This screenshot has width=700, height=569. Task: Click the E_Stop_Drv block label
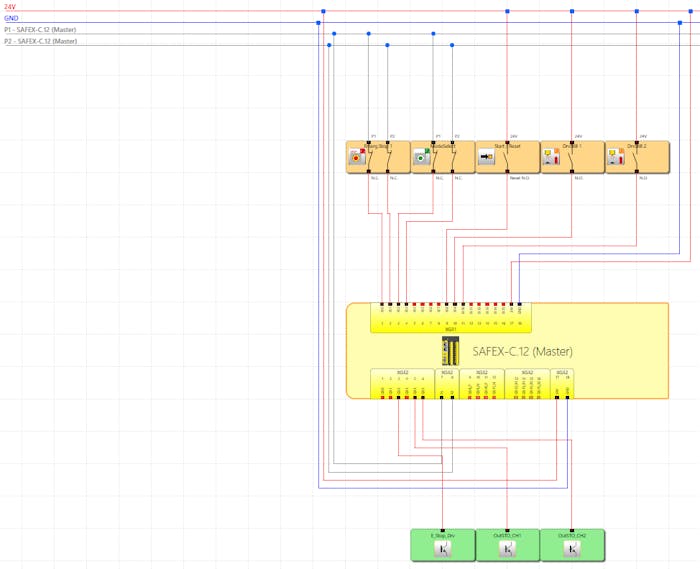pyautogui.click(x=442, y=535)
